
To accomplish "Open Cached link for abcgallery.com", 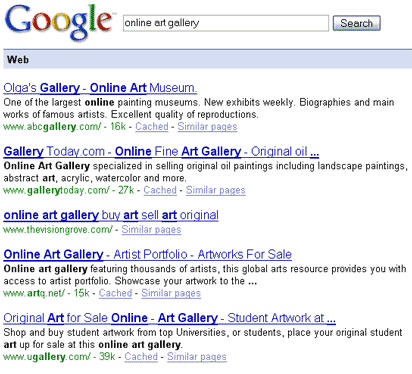I will tap(152, 127).
